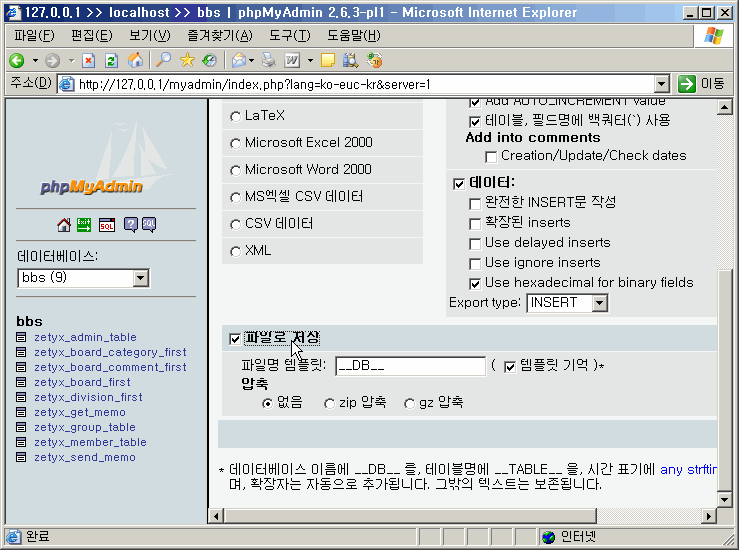The image size is (739, 550).
Task: Open the 편집(E) menu
Action: coord(91,35)
